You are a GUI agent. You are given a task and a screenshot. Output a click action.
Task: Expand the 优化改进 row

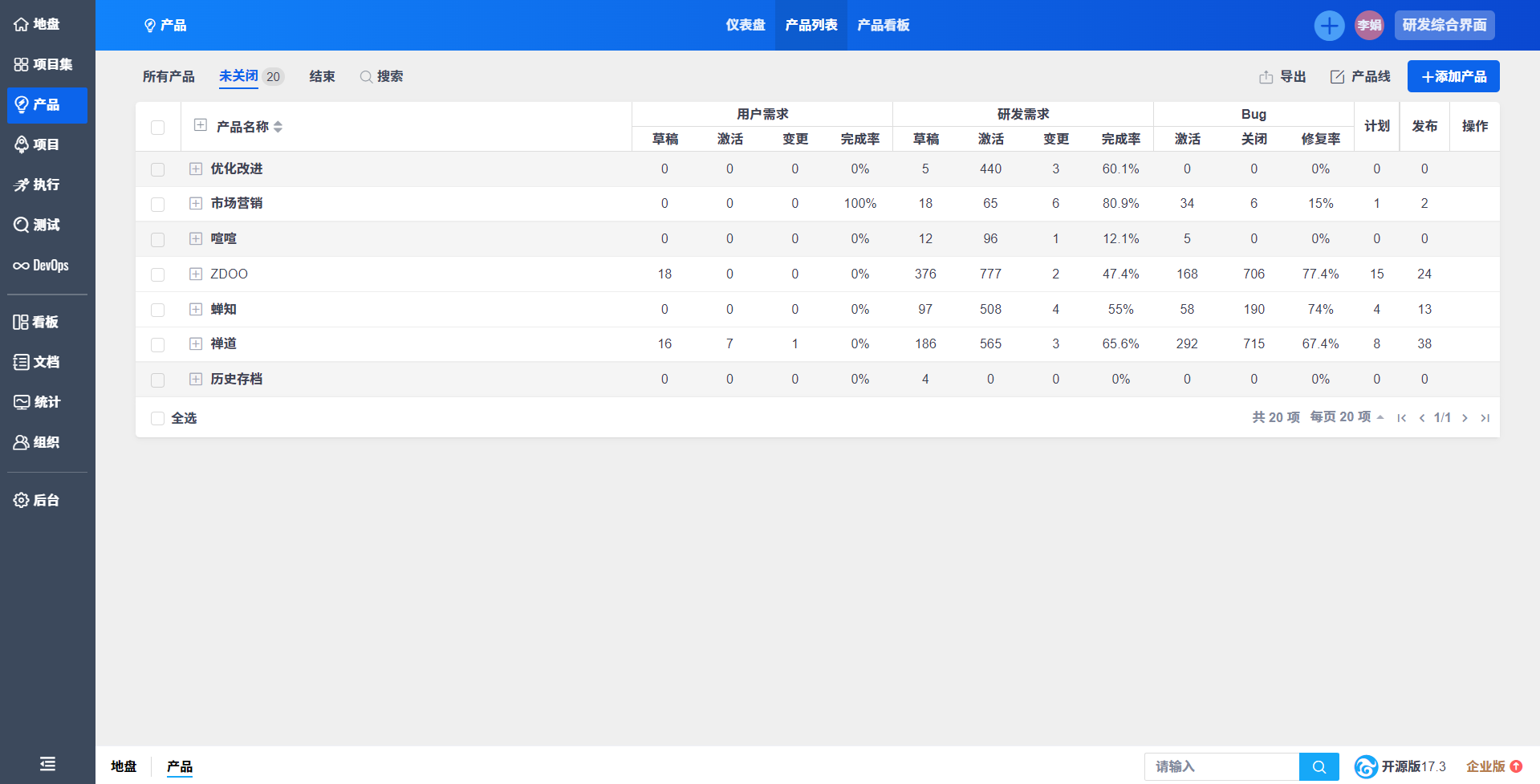[196, 169]
